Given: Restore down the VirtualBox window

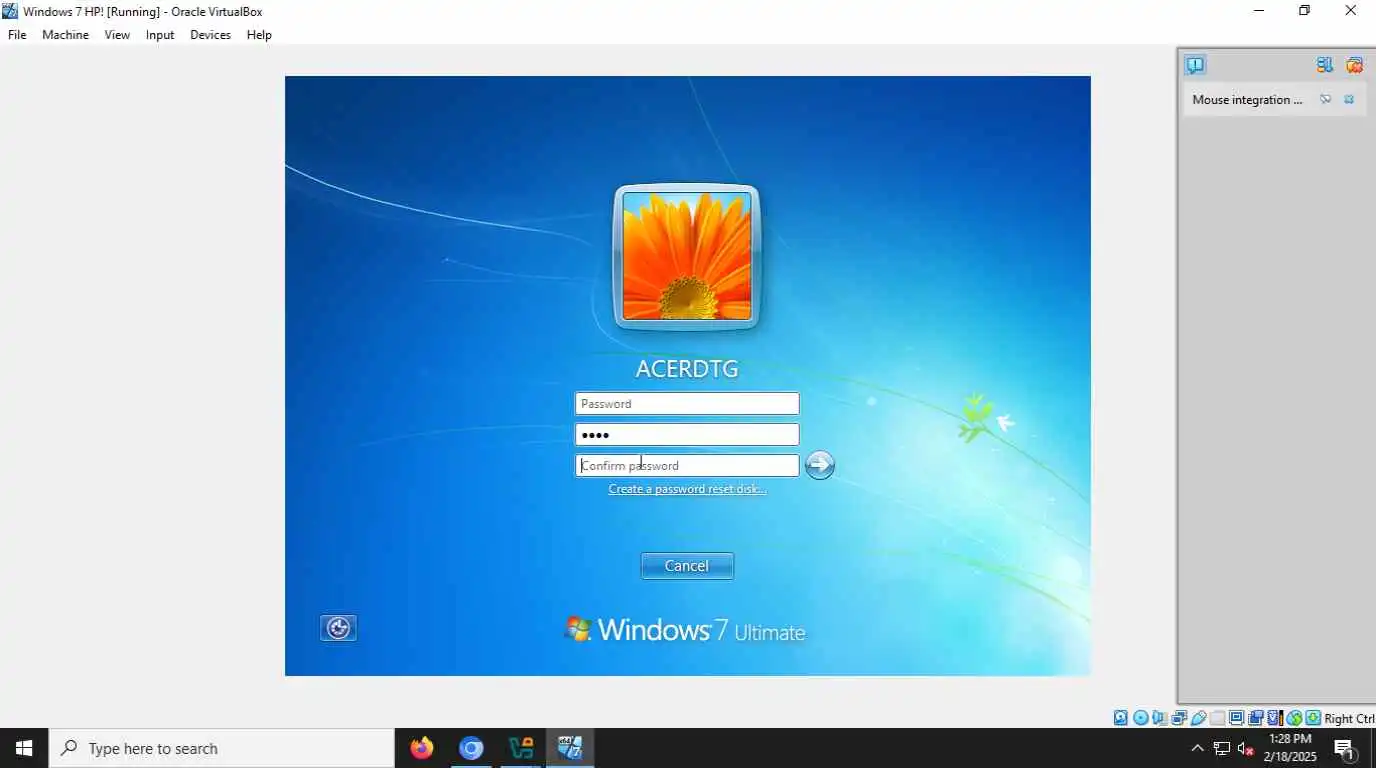Looking at the screenshot, I should (x=1304, y=11).
